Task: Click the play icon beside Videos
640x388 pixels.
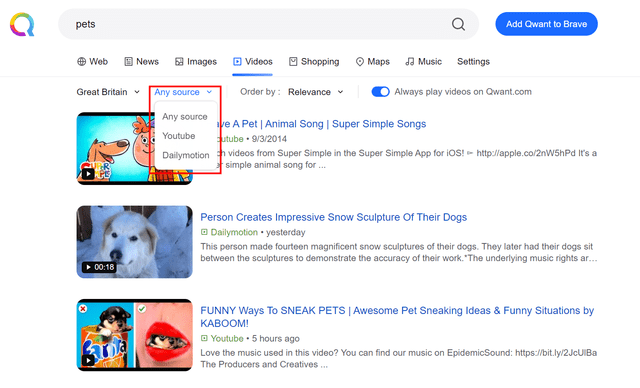Action: (237, 62)
